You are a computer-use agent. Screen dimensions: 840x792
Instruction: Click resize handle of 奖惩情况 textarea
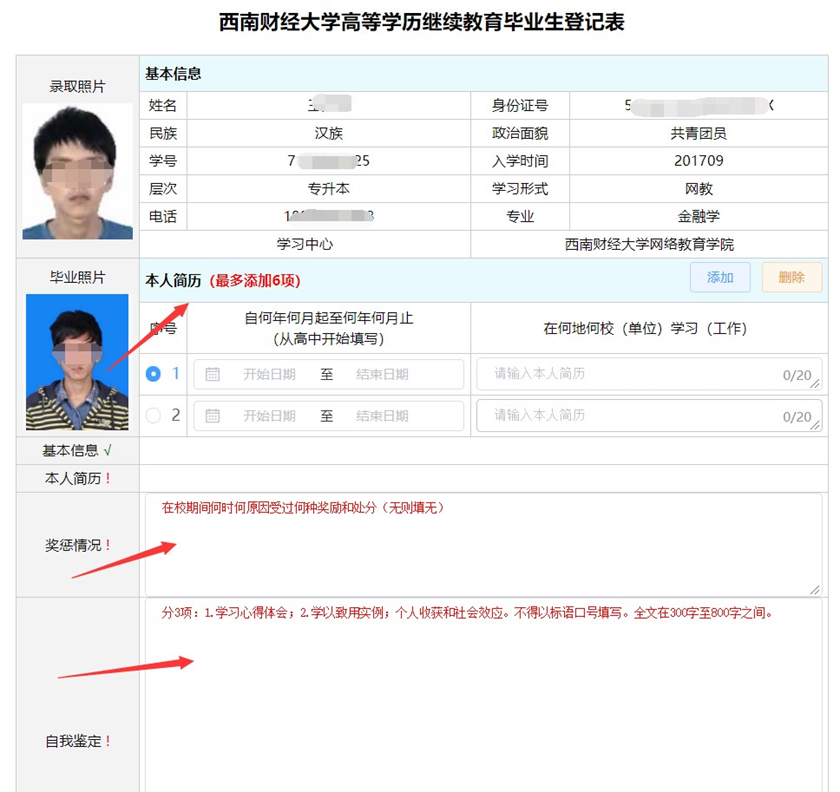[x=815, y=589]
